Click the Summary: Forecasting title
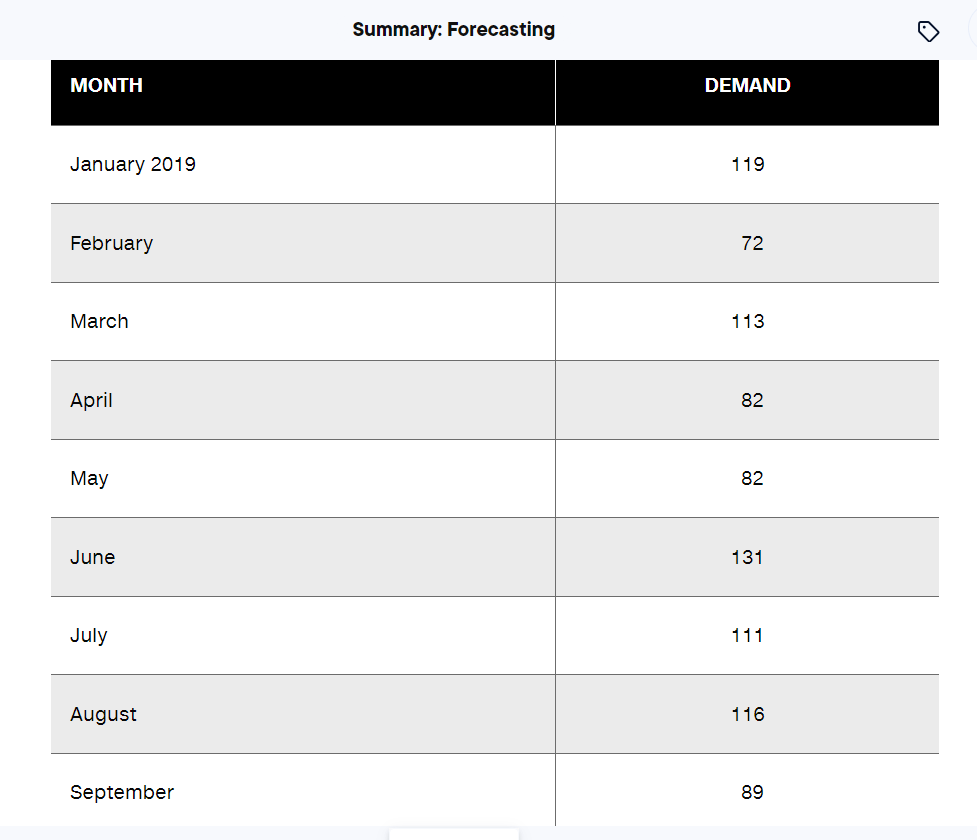This screenshot has width=977, height=840. (x=454, y=29)
